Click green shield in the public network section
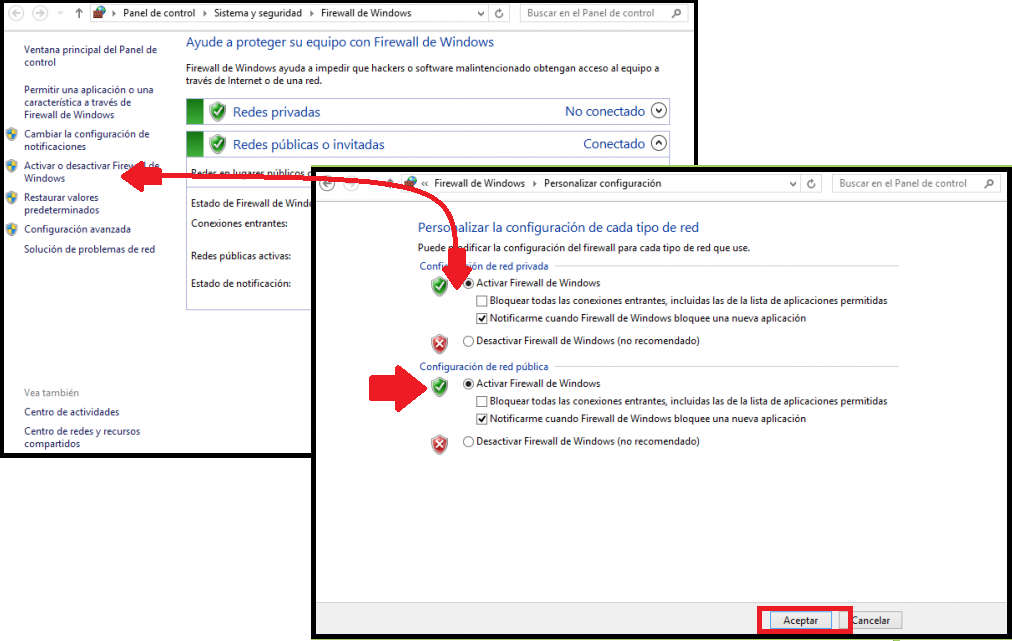 tap(440, 386)
